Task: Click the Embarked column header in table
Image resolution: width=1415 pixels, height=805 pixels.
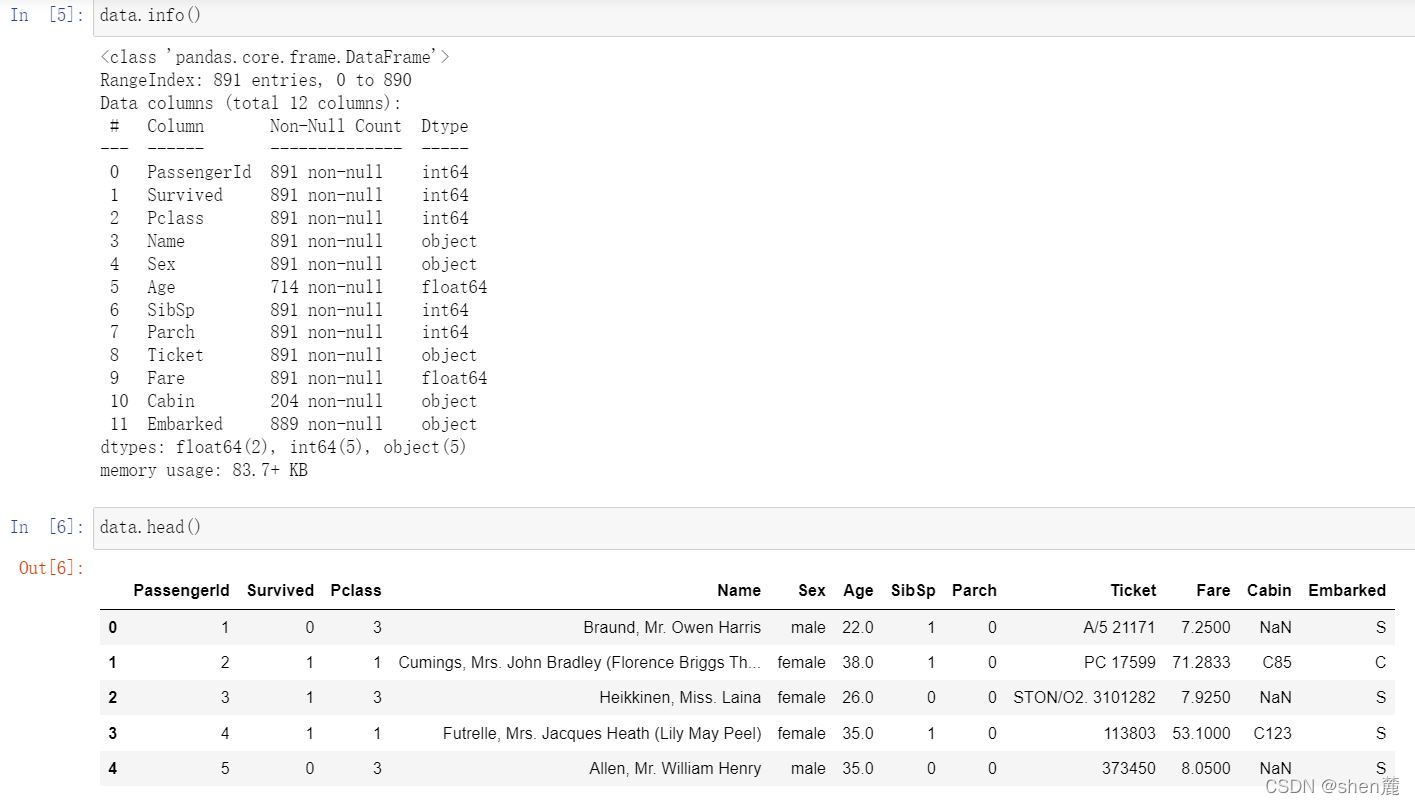Action: [x=1347, y=590]
